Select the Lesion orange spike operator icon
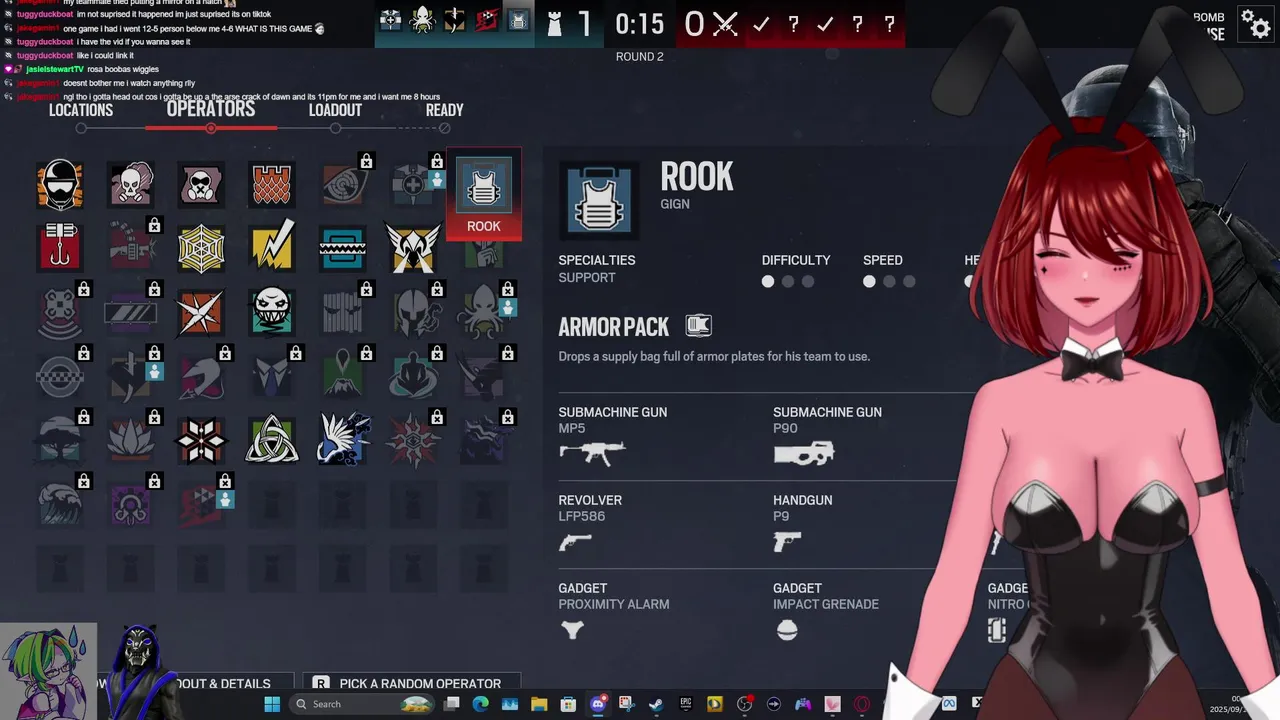The height and width of the screenshot is (720, 1280). tap(201, 312)
